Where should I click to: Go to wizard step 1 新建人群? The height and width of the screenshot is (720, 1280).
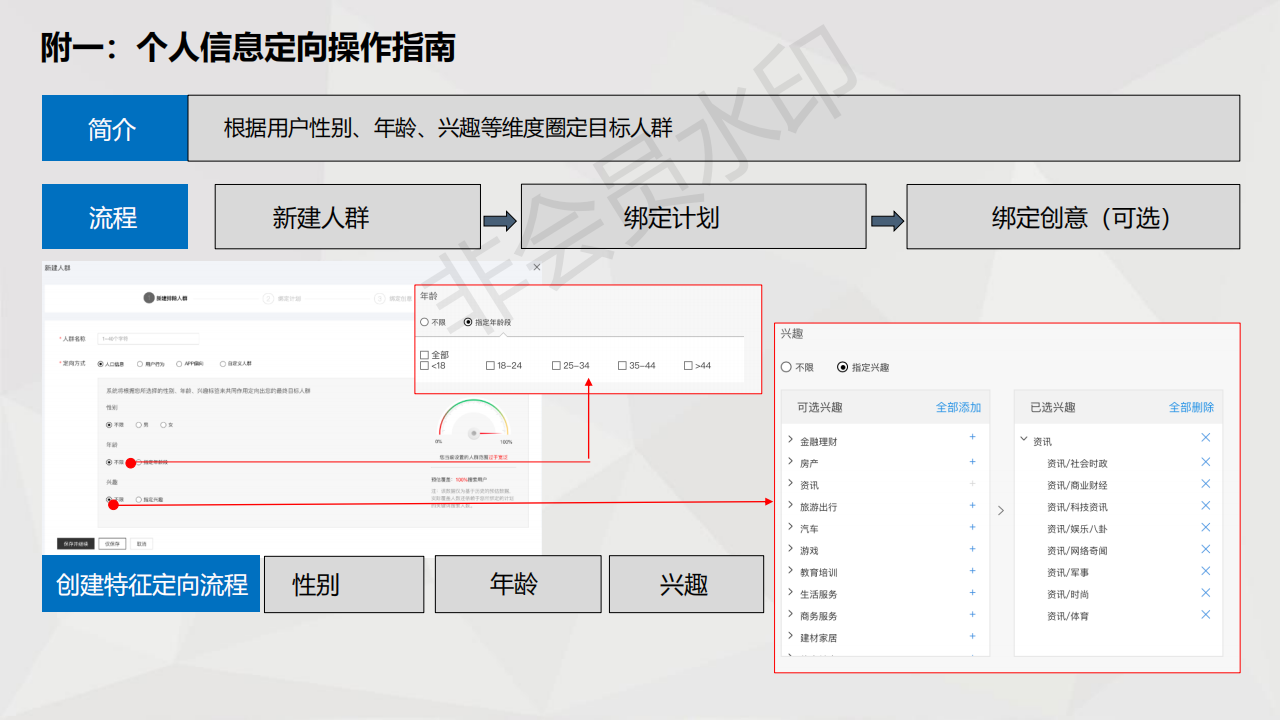pyautogui.click(x=165, y=298)
